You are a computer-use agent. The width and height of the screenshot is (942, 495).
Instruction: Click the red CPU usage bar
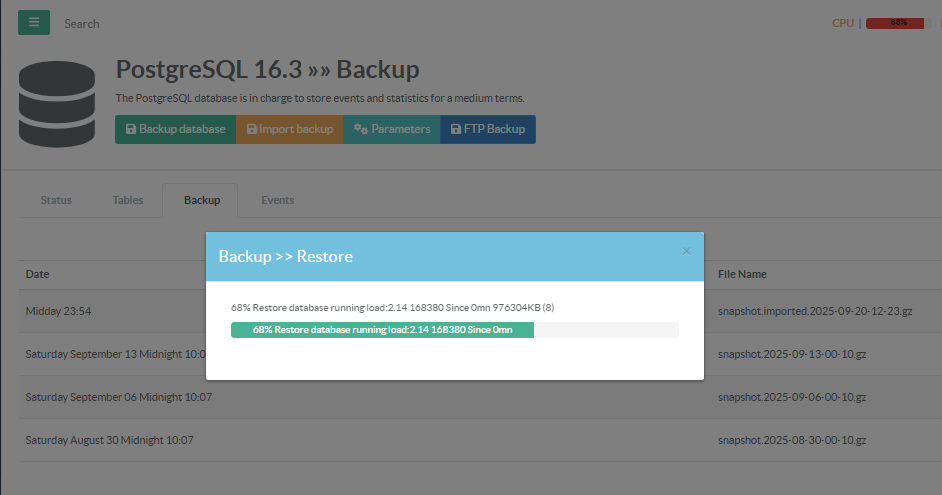tap(897, 23)
